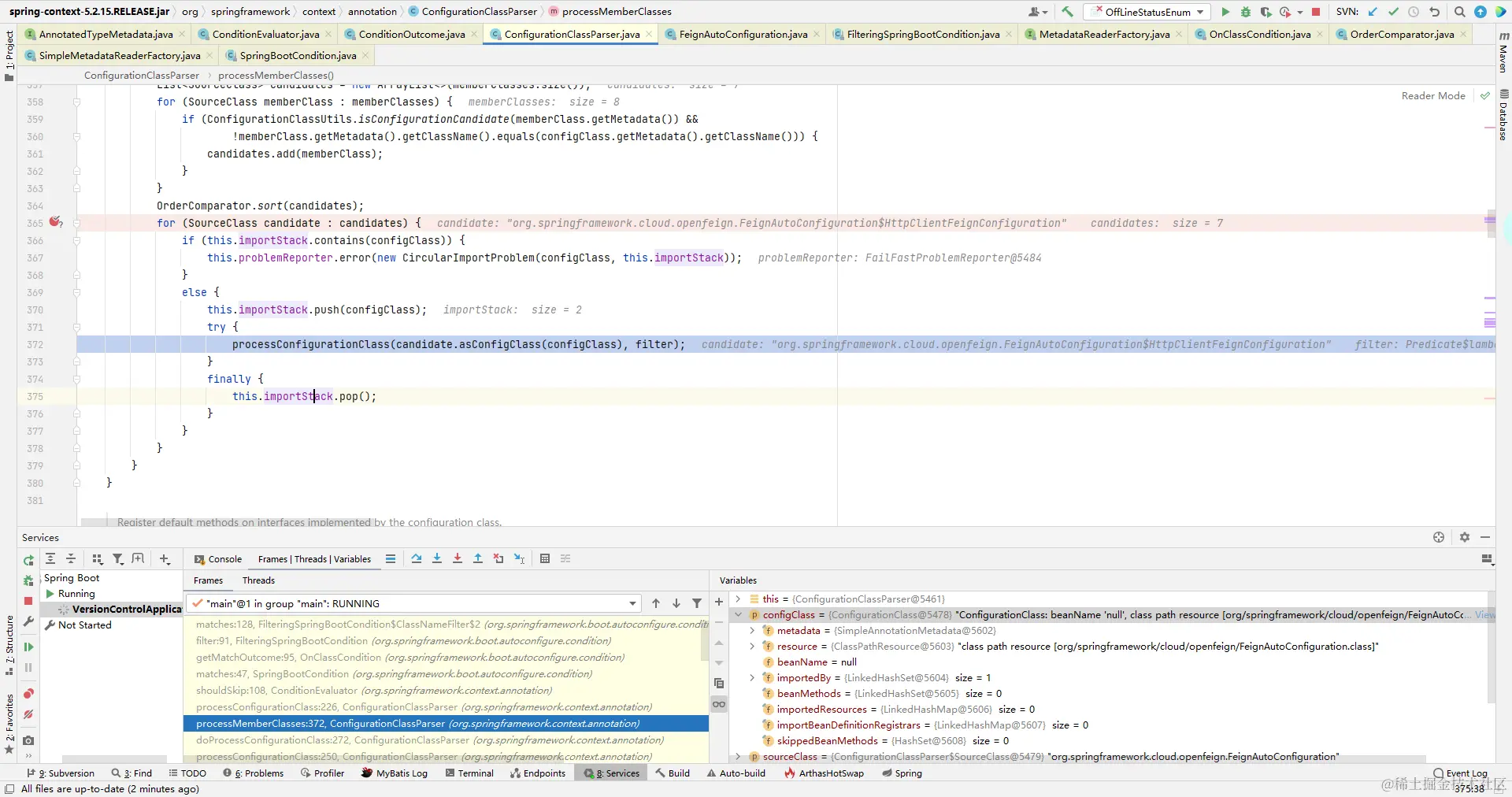Open Services panel settings gear
The width and height of the screenshot is (1512, 797).
pyautogui.click(x=1465, y=537)
